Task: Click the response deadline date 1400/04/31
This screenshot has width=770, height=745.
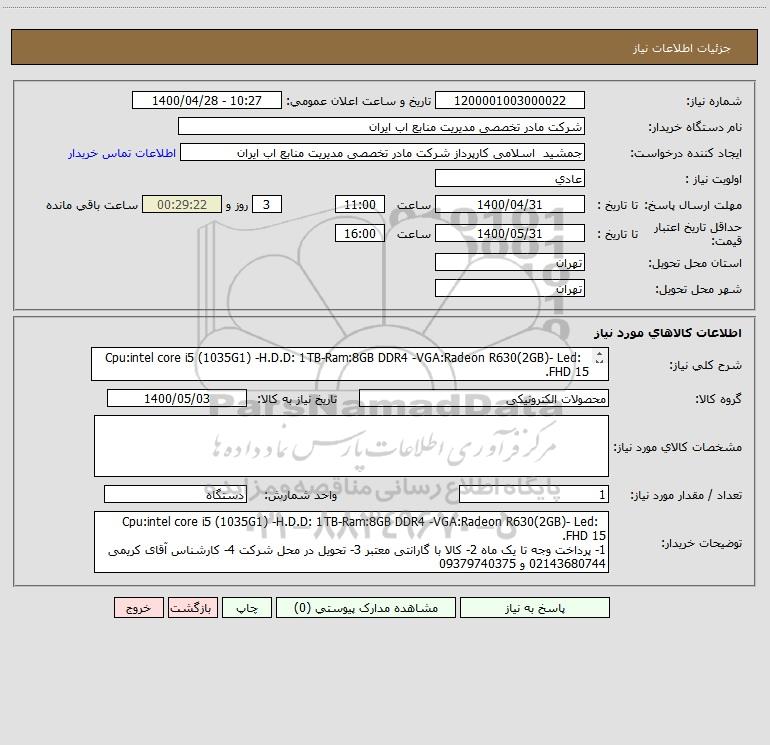Action: (510, 204)
